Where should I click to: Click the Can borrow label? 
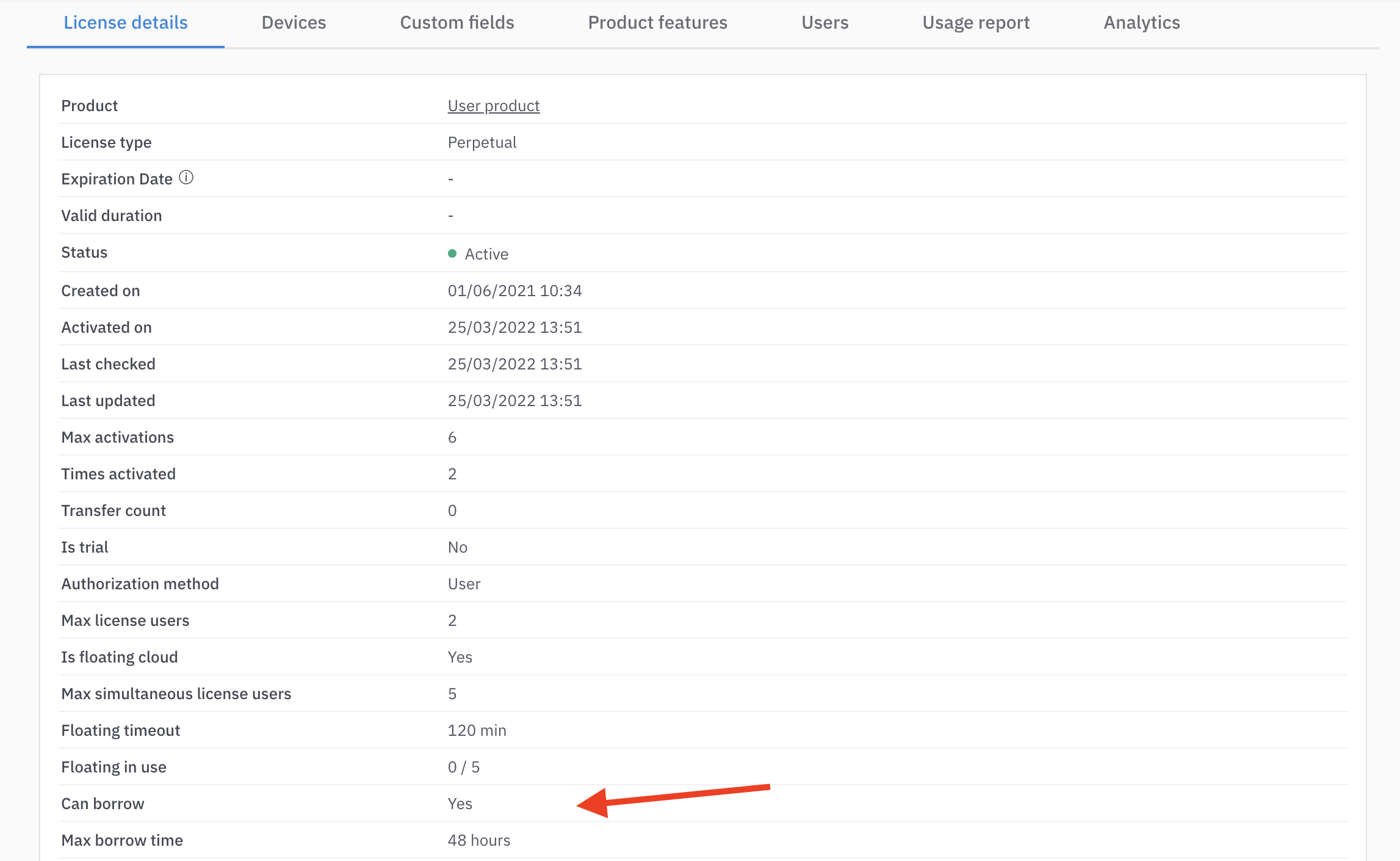click(x=103, y=804)
